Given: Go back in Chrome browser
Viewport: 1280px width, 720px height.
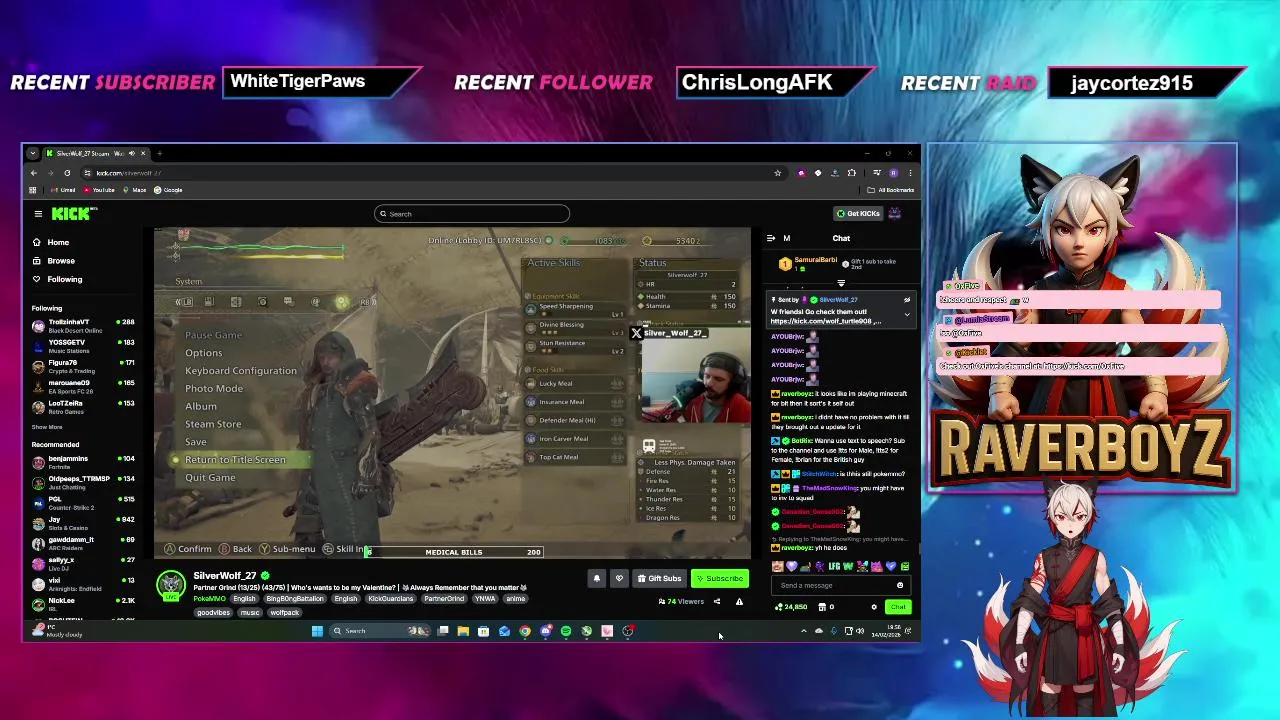Looking at the screenshot, I should pyautogui.click(x=33, y=173).
